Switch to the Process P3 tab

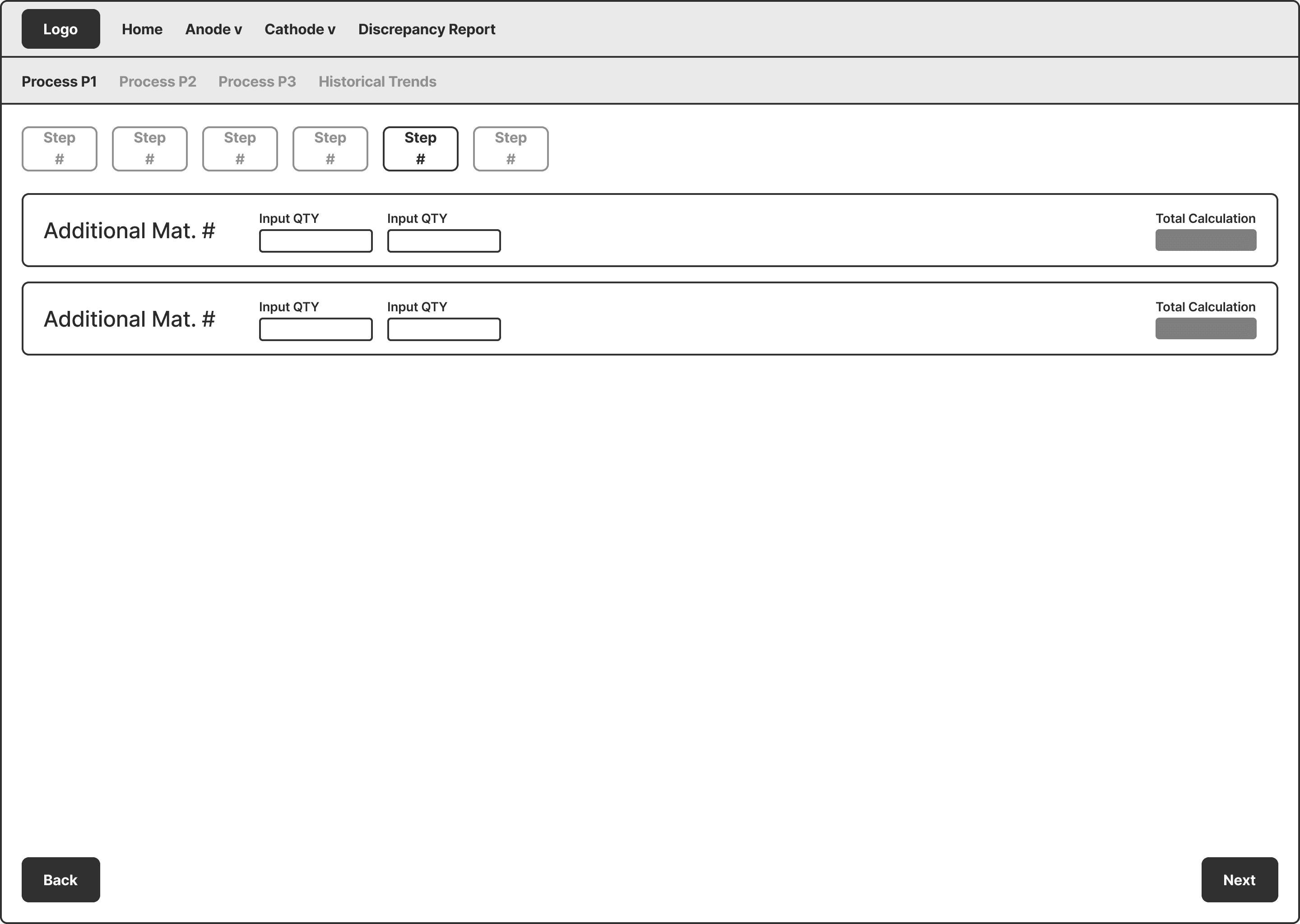click(257, 81)
